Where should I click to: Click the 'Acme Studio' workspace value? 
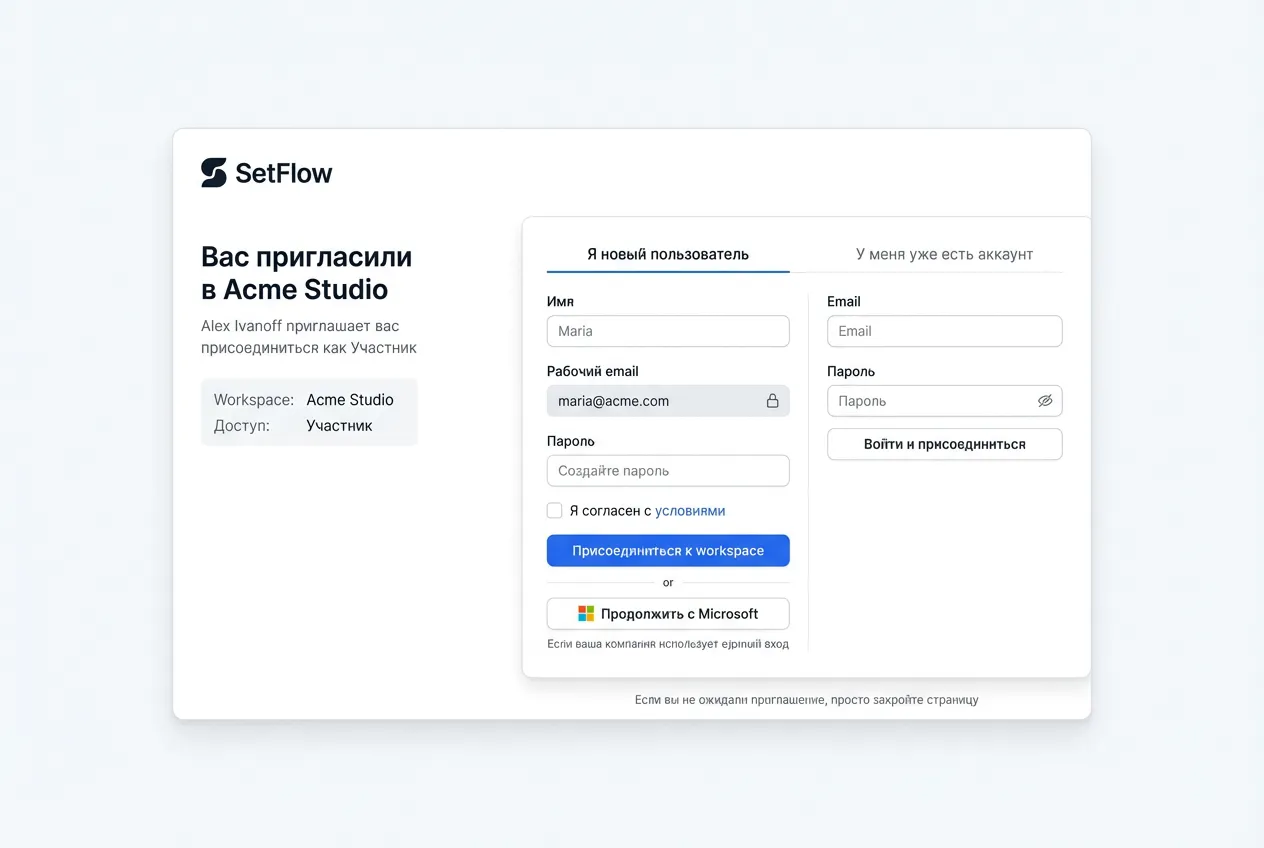350,400
